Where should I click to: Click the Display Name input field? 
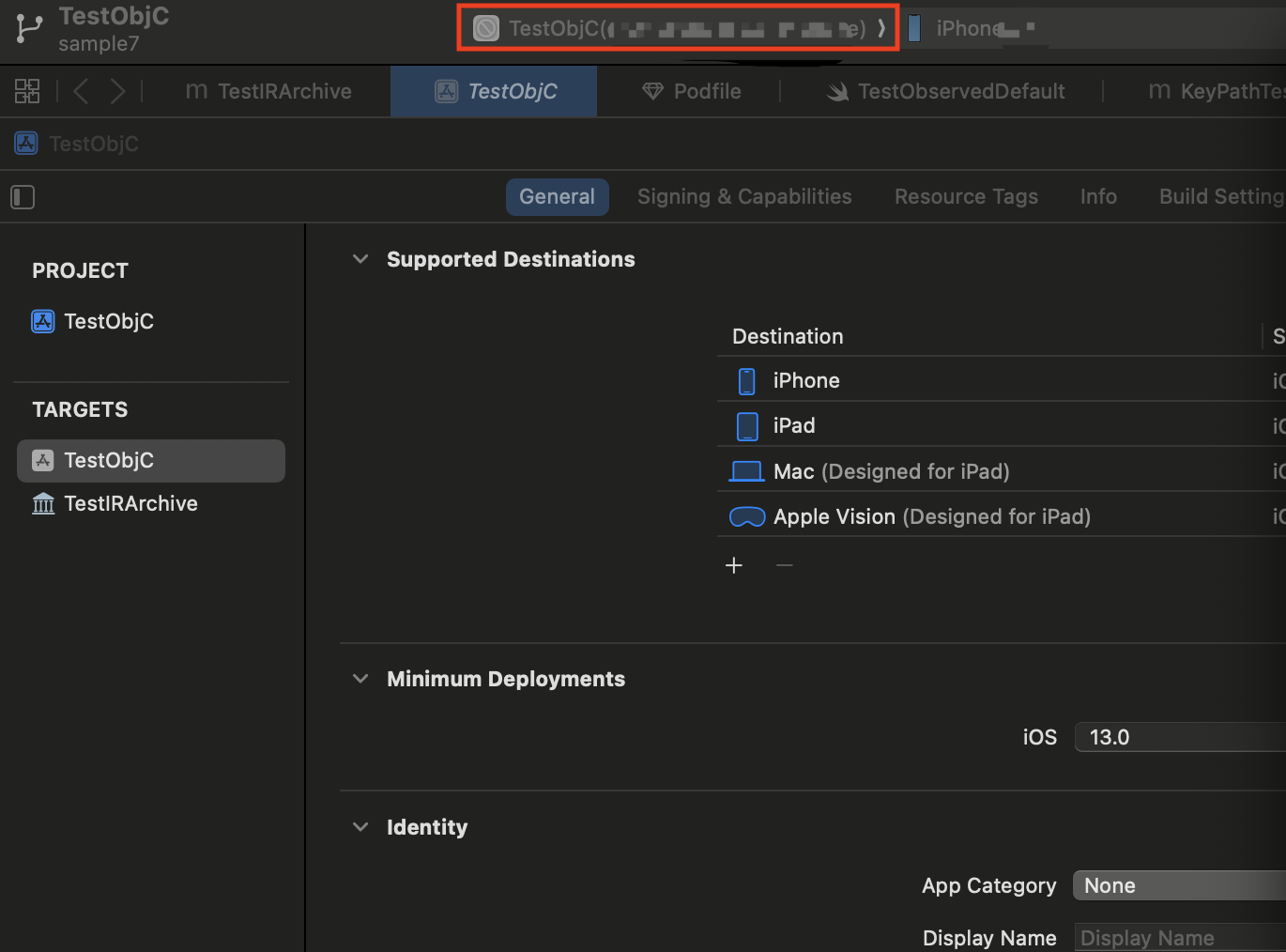(1180, 938)
